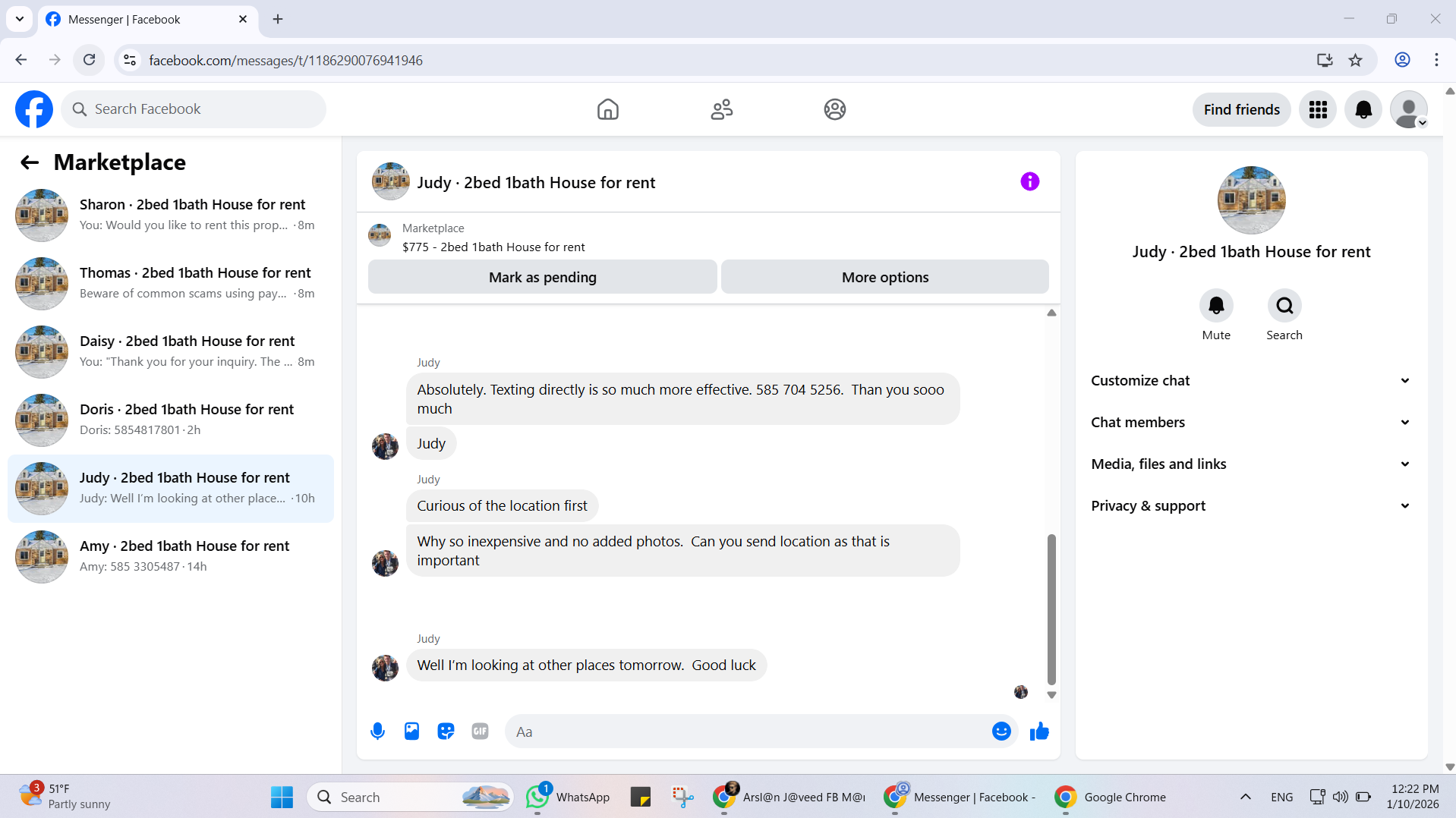Reload the page with refresh icon
This screenshot has width=1456, height=818.
coord(89,60)
